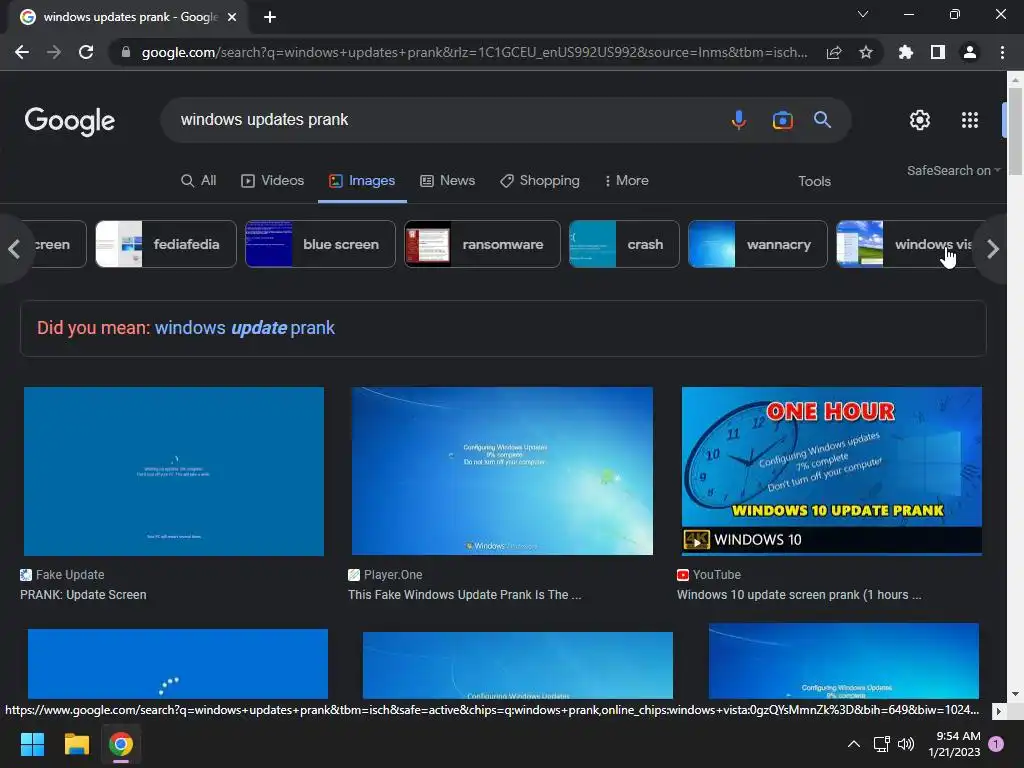
Task: Open Google Lens image search camera icon
Action: (782, 120)
